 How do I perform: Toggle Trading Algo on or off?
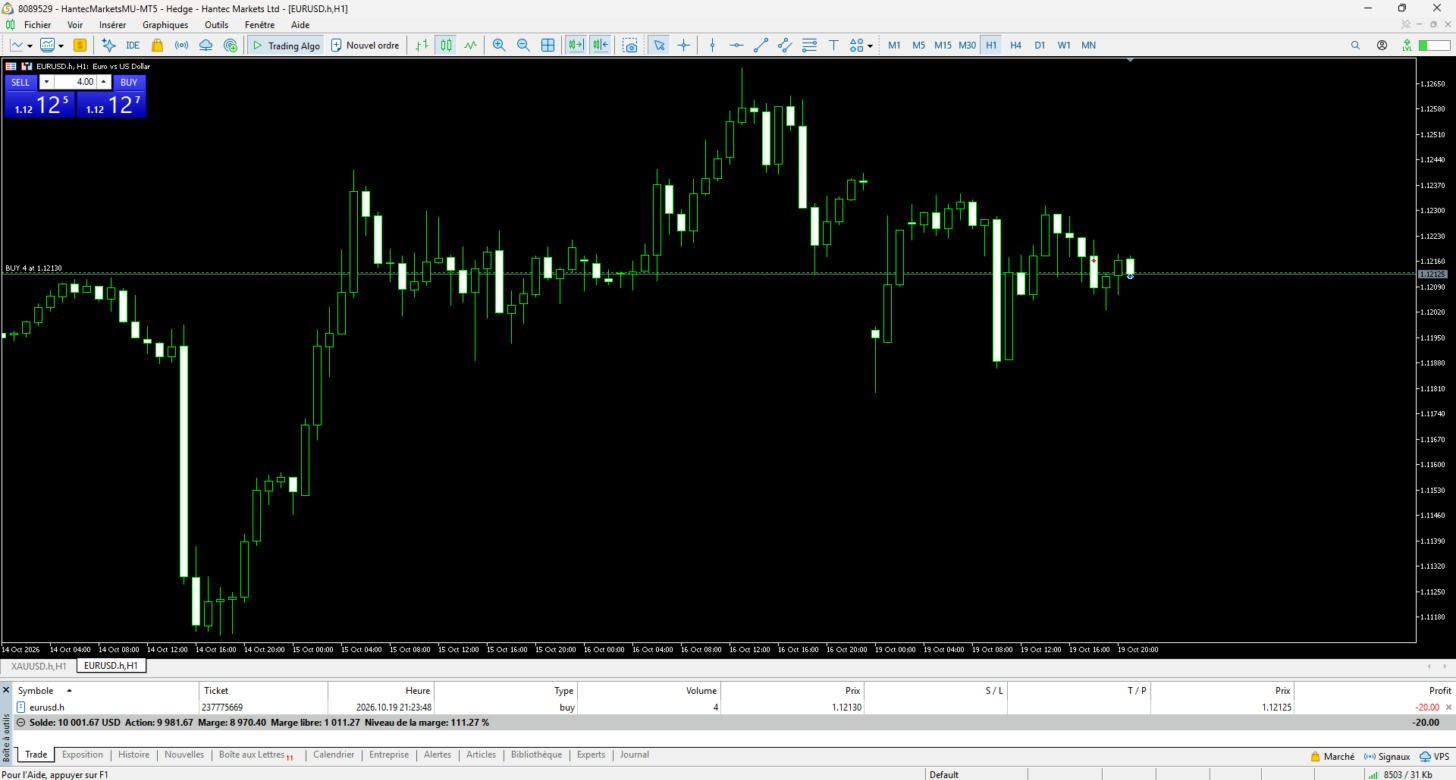click(x=285, y=45)
